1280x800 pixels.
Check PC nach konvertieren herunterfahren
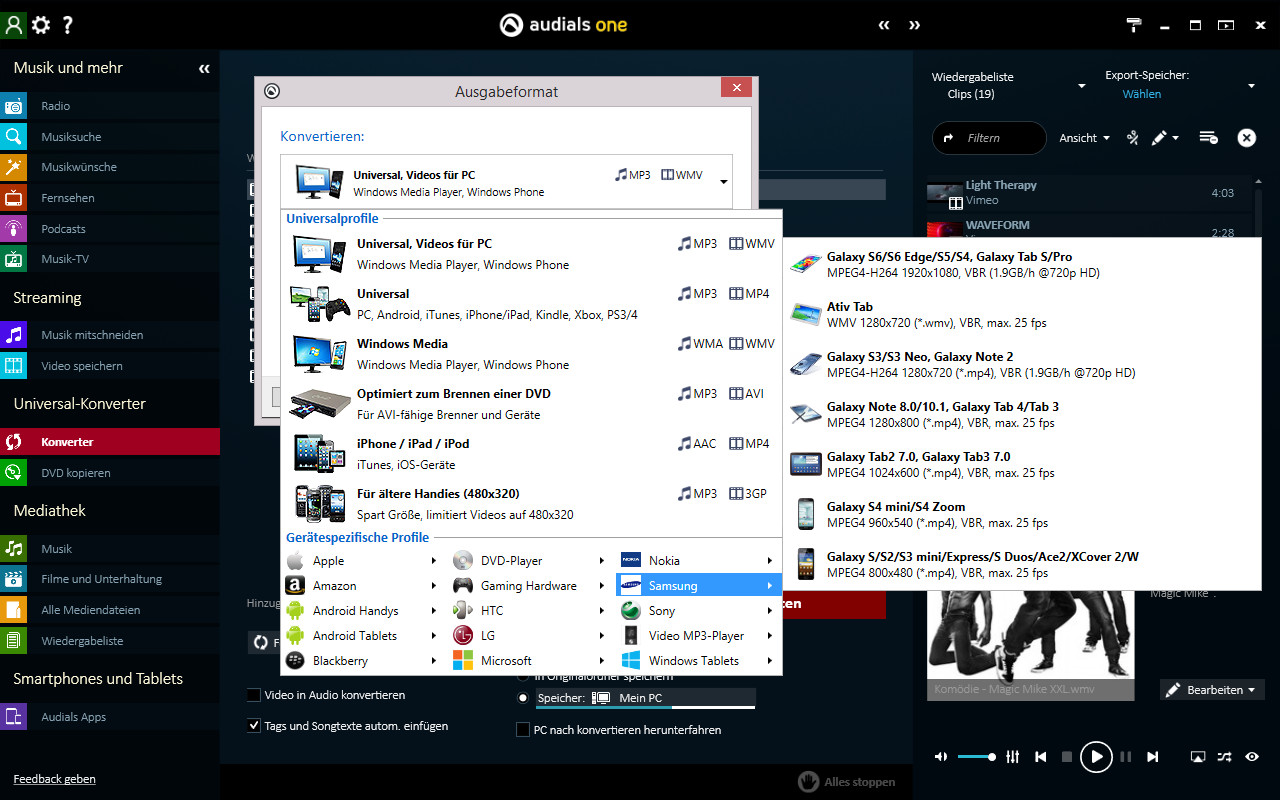522,730
